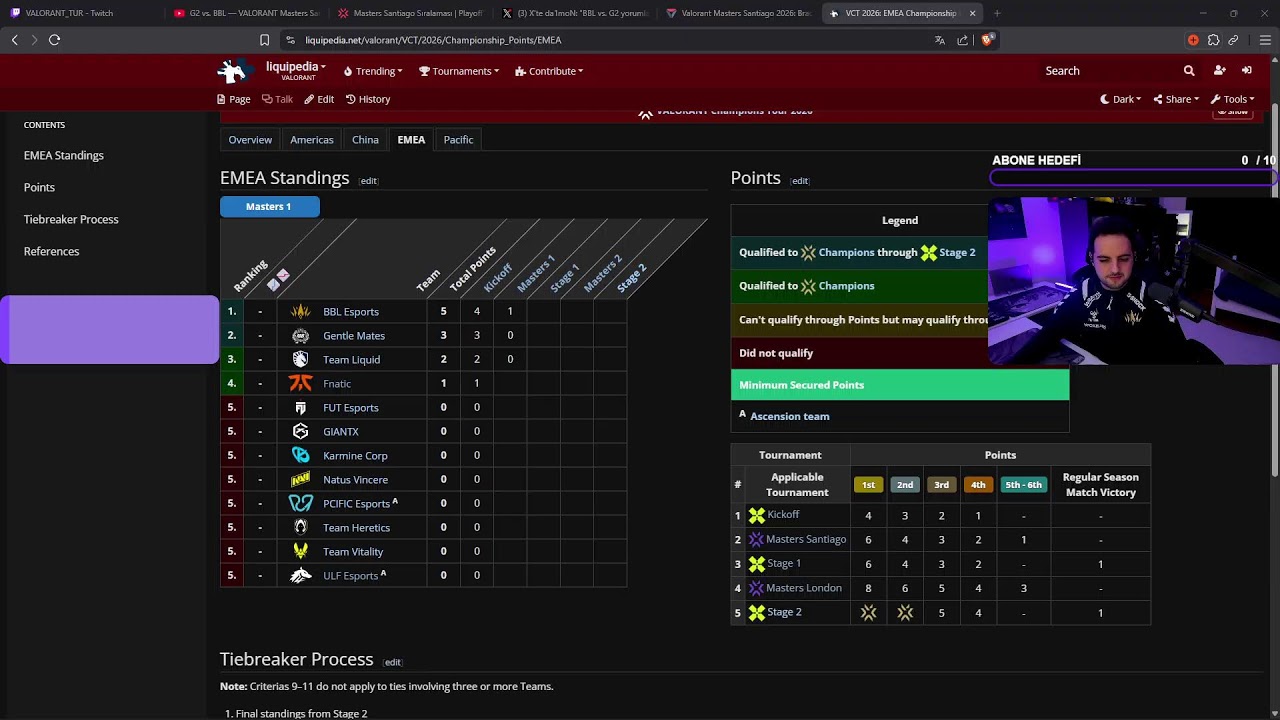This screenshot has width=1280, height=720.
Task: Open the Tournaments dropdown menu
Action: click(x=459, y=71)
